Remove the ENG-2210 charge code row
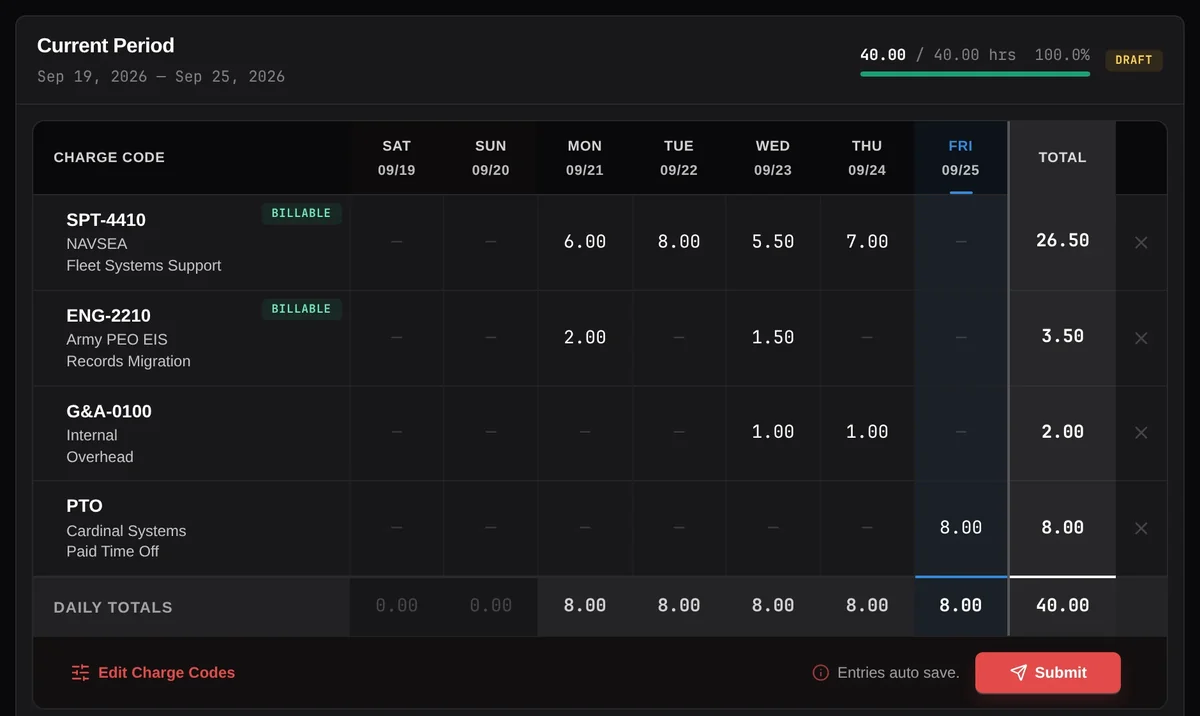 (1141, 338)
